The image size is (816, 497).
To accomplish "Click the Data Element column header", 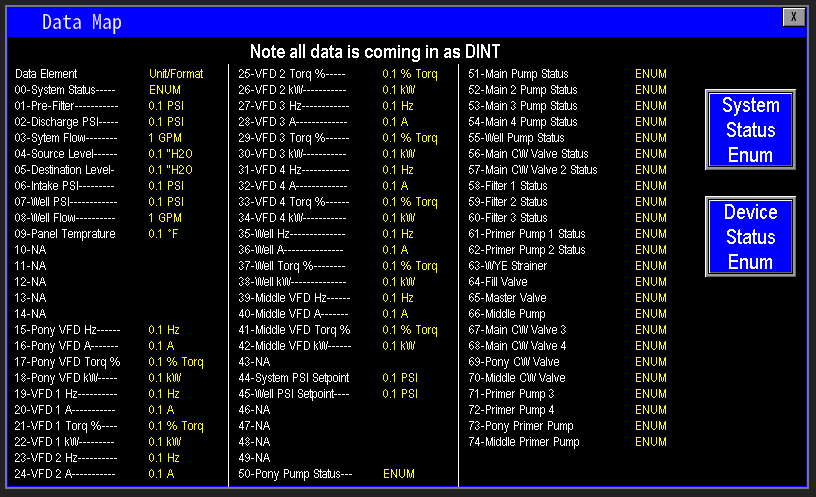I will pos(46,74).
